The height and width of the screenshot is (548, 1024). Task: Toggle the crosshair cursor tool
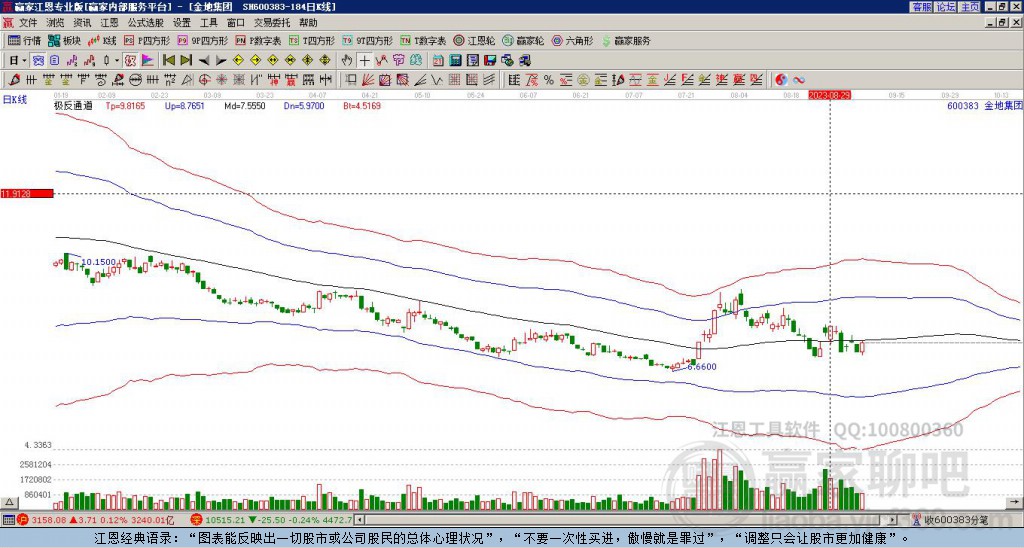(x=364, y=60)
